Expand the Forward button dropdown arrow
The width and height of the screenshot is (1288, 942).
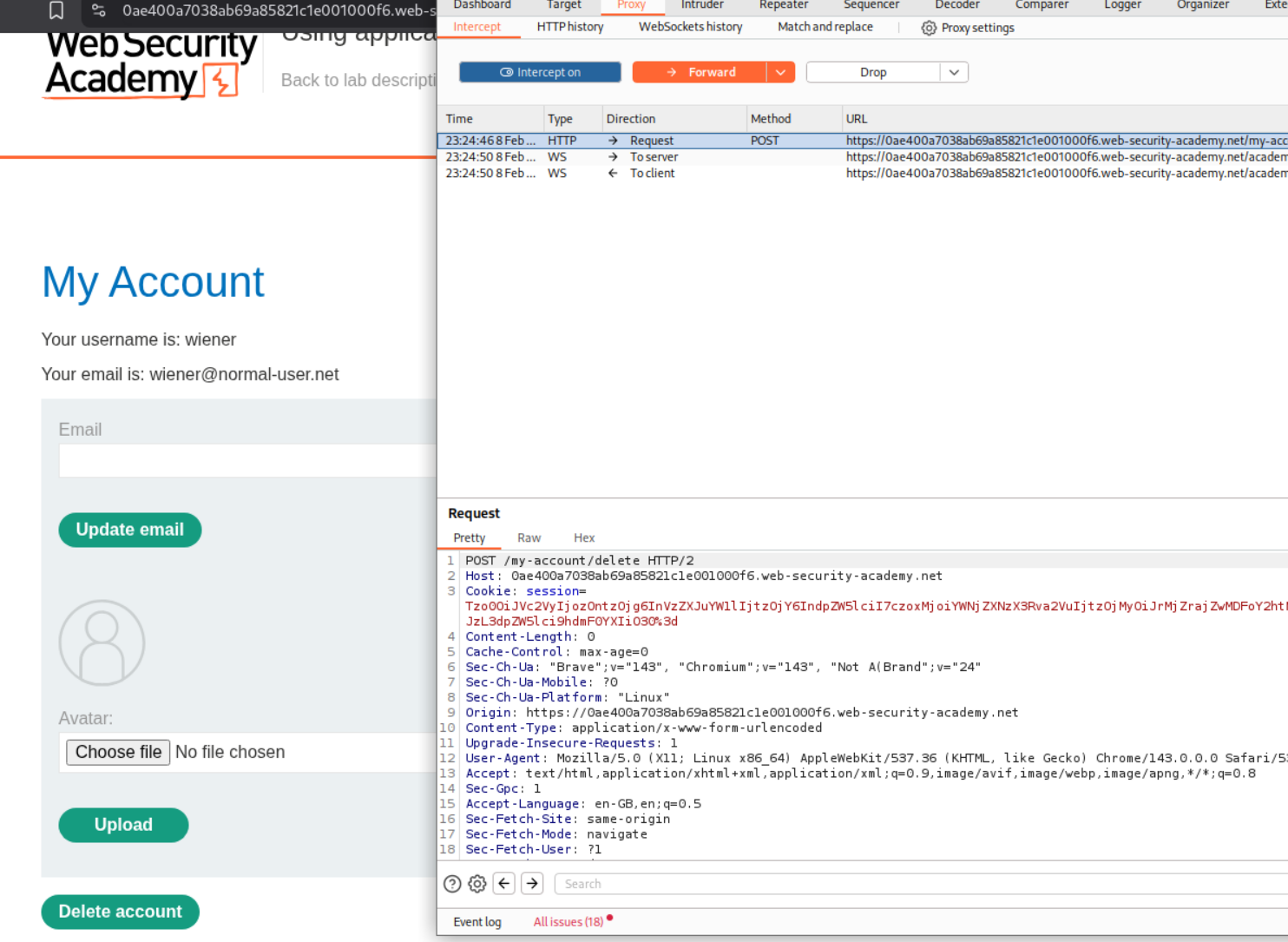780,72
